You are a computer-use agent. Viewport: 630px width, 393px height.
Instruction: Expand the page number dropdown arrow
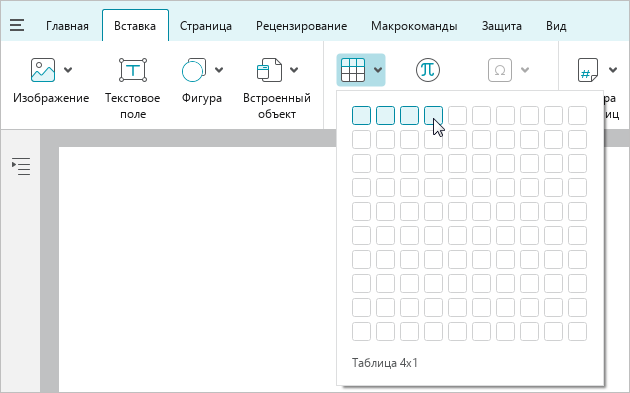tap(613, 70)
